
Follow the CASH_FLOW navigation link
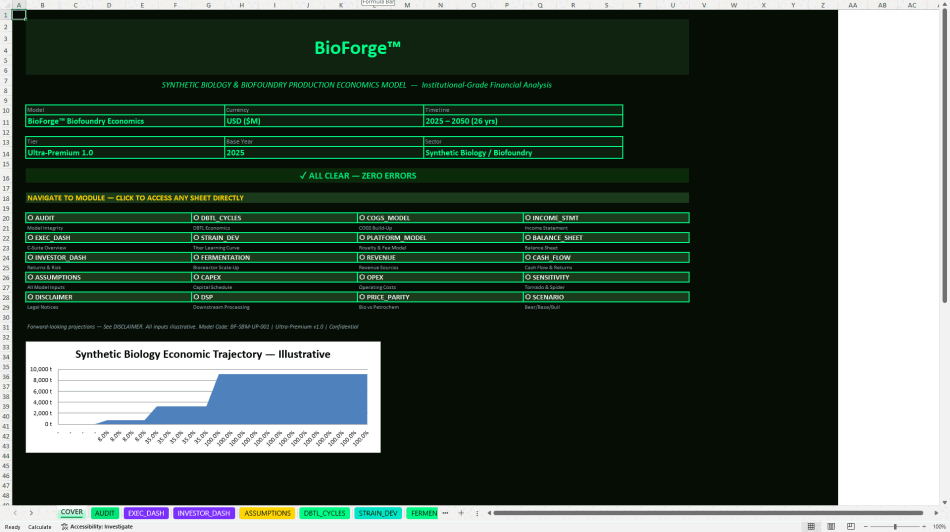(x=606, y=258)
